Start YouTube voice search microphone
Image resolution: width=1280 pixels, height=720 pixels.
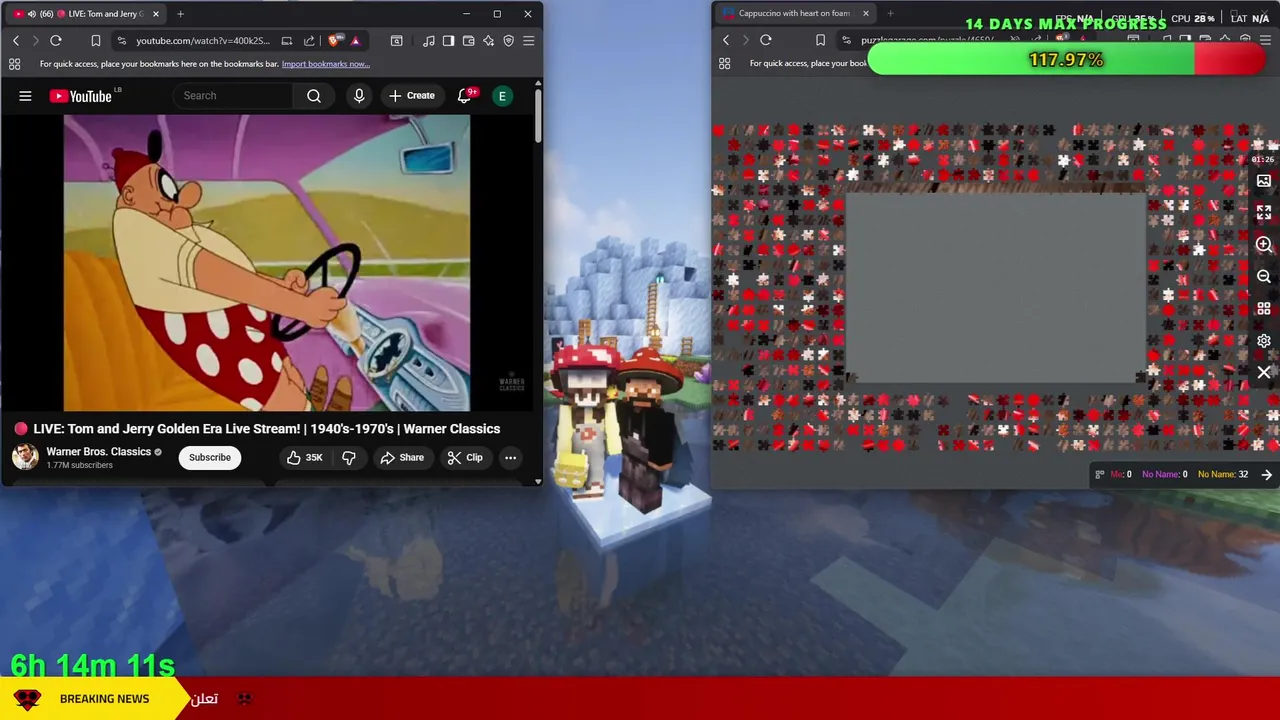point(359,96)
